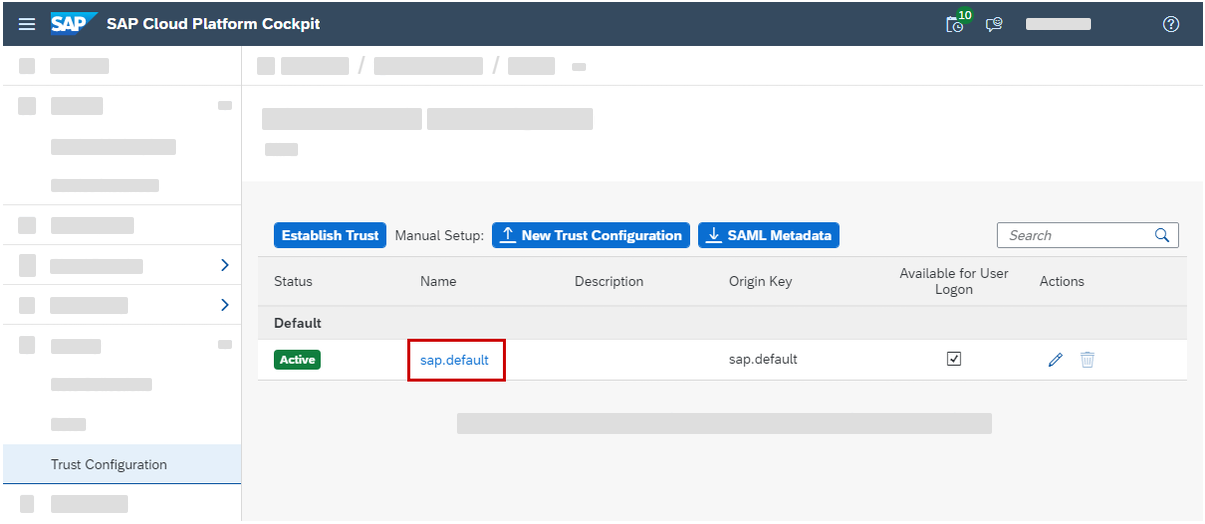The image size is (1205, 524).
Task: Click the Manual Setup label
Action: click(x=439, y=236)
